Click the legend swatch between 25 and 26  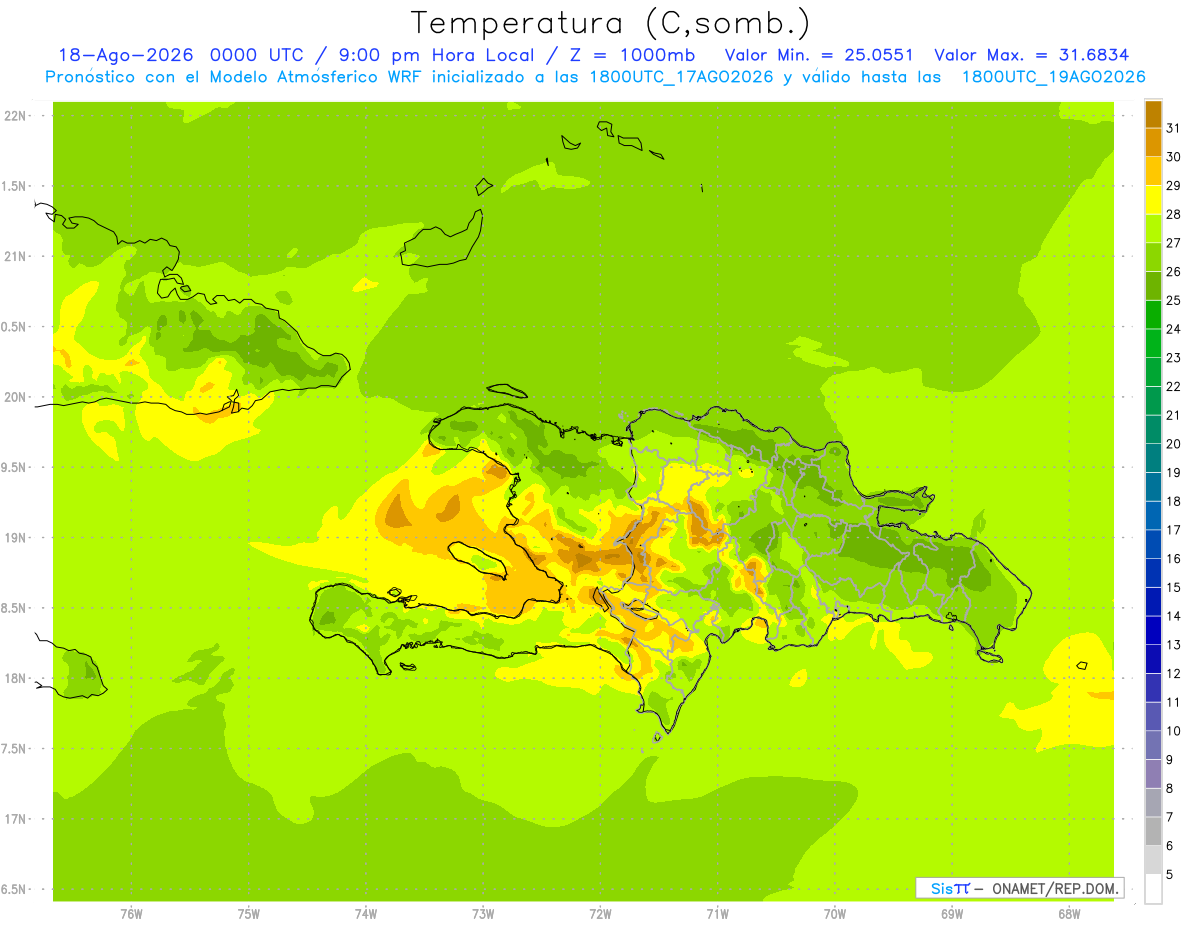(x=1153, y=286)
